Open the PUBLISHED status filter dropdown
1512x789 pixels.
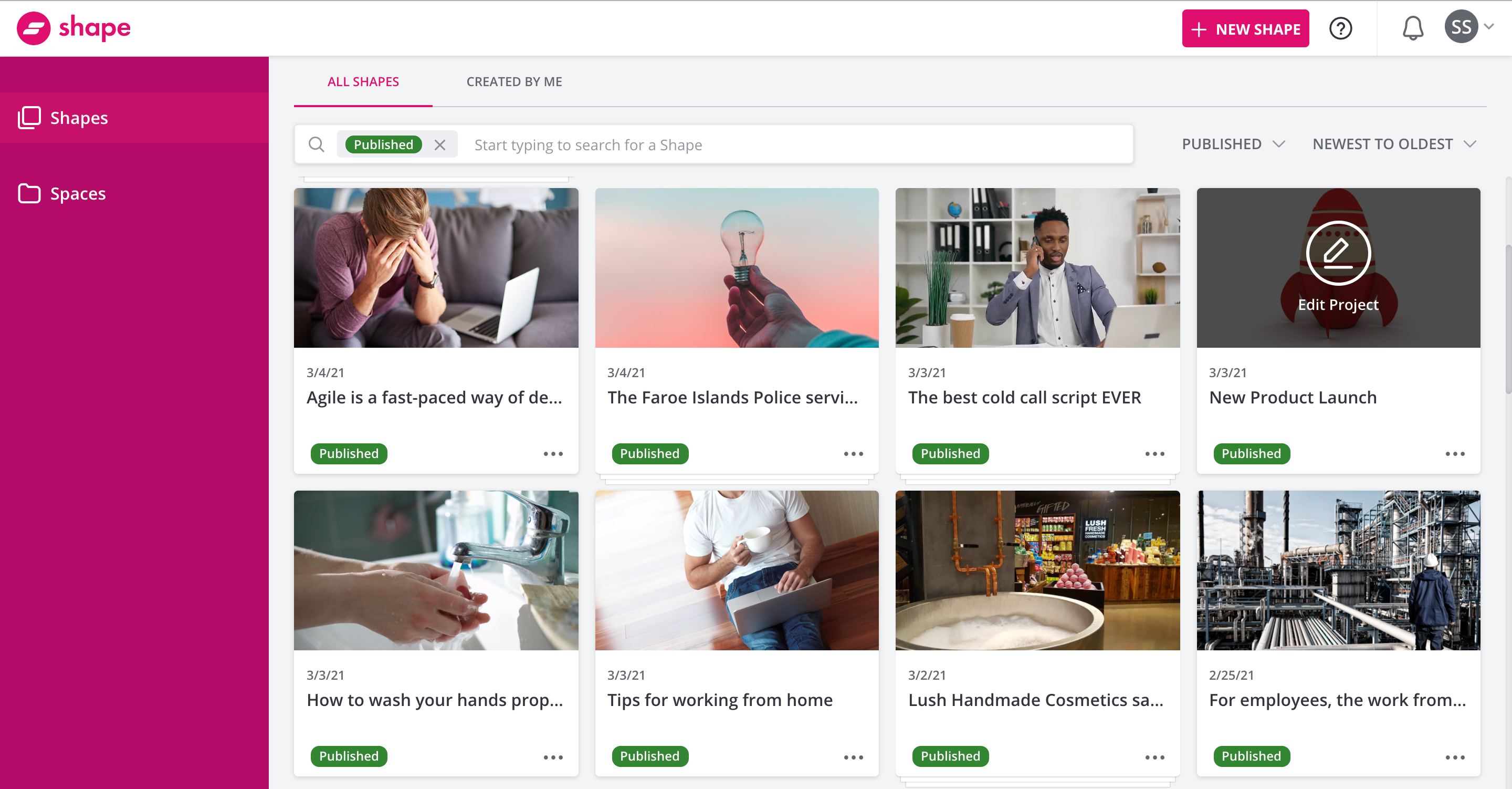tap(1233, 144)
